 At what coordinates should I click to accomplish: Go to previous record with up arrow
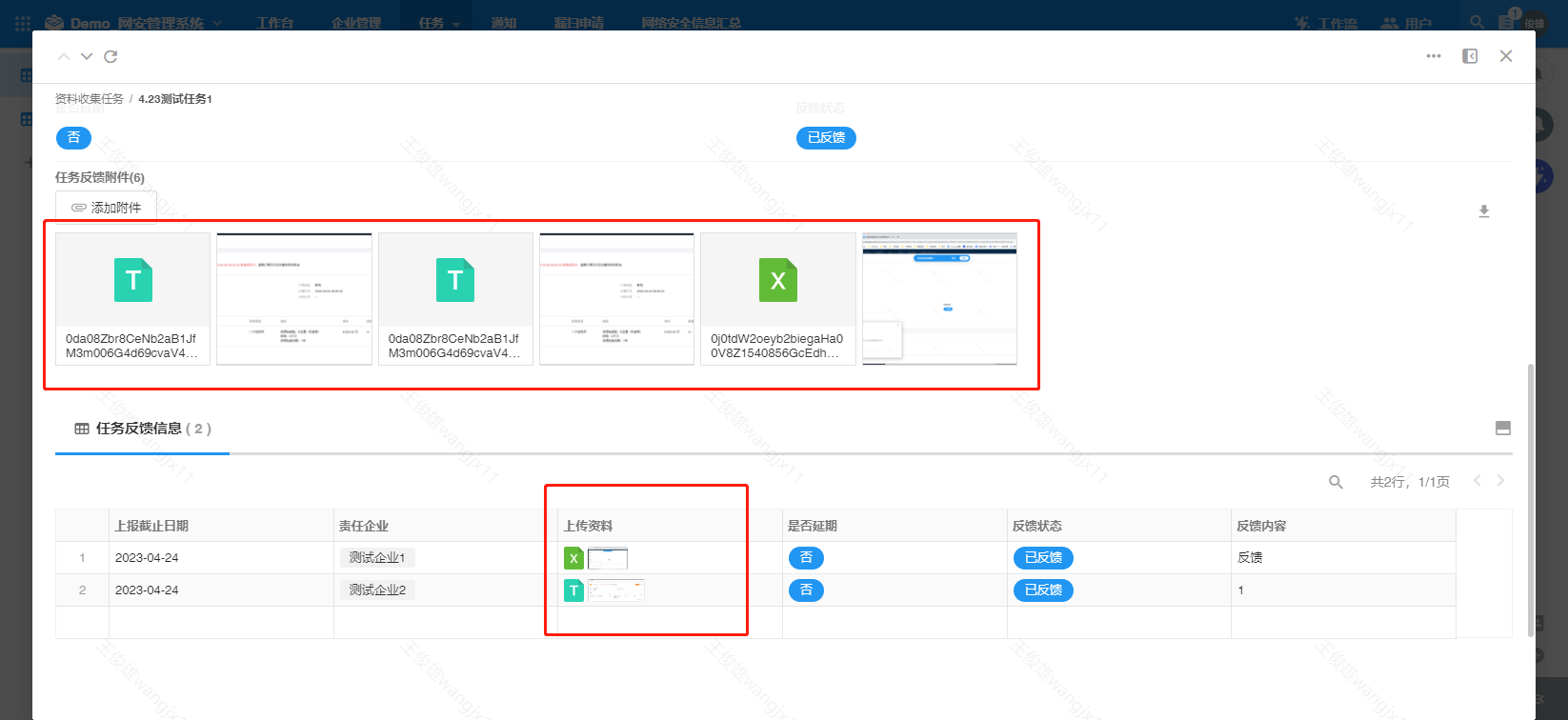[x=64, y=56]
